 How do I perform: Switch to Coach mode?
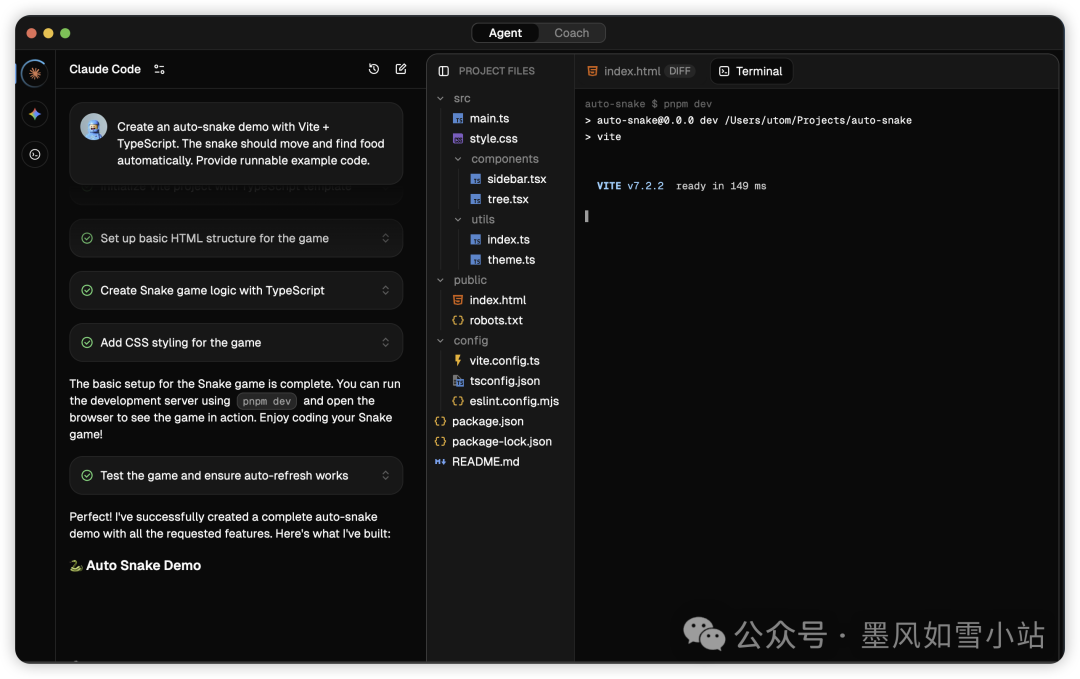point(571,33)
